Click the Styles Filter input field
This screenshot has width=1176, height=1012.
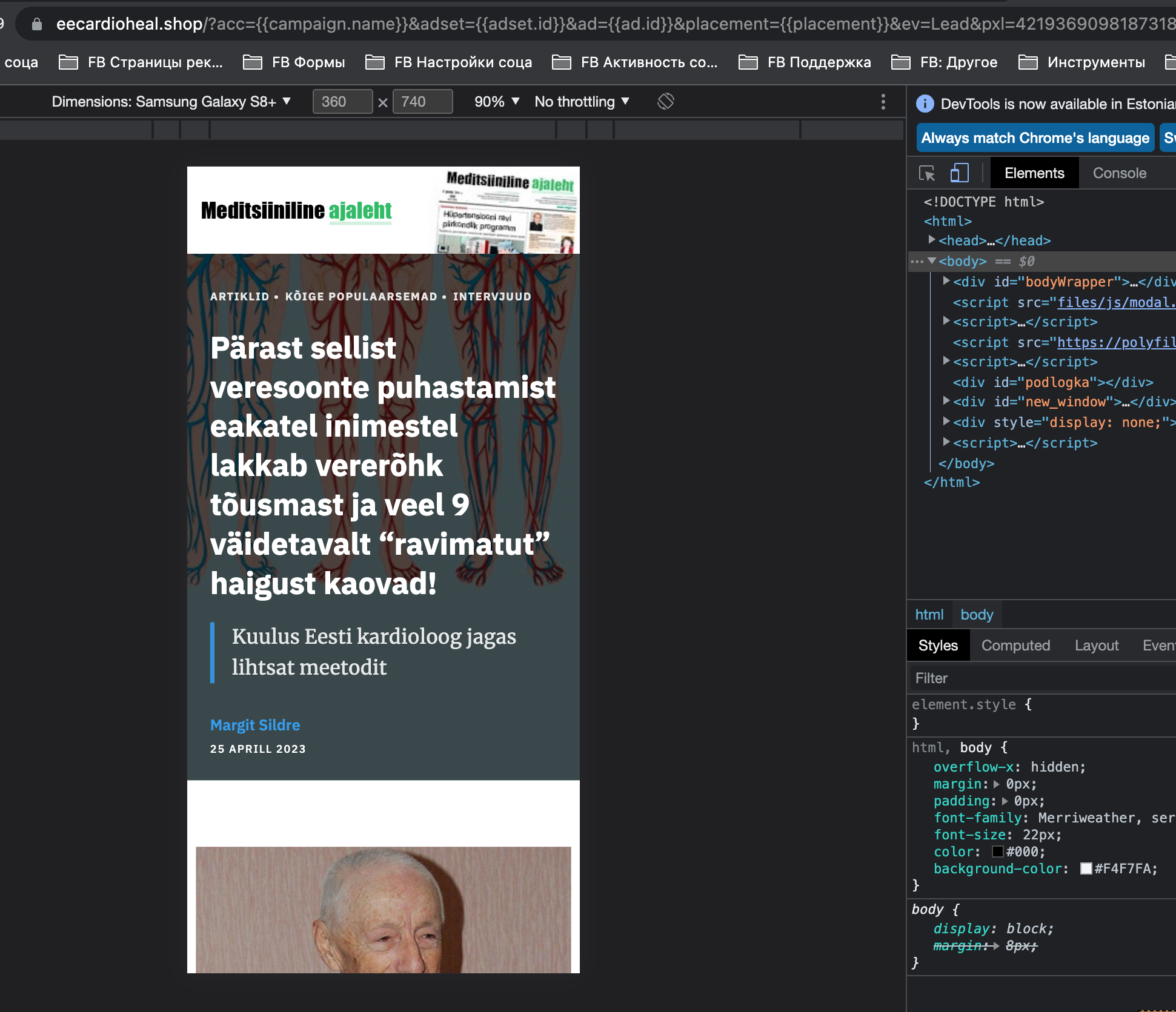(x=1042, y=678)
